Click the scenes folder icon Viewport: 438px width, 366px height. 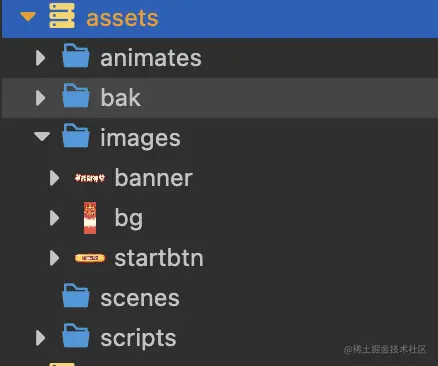tap(76, 296)
